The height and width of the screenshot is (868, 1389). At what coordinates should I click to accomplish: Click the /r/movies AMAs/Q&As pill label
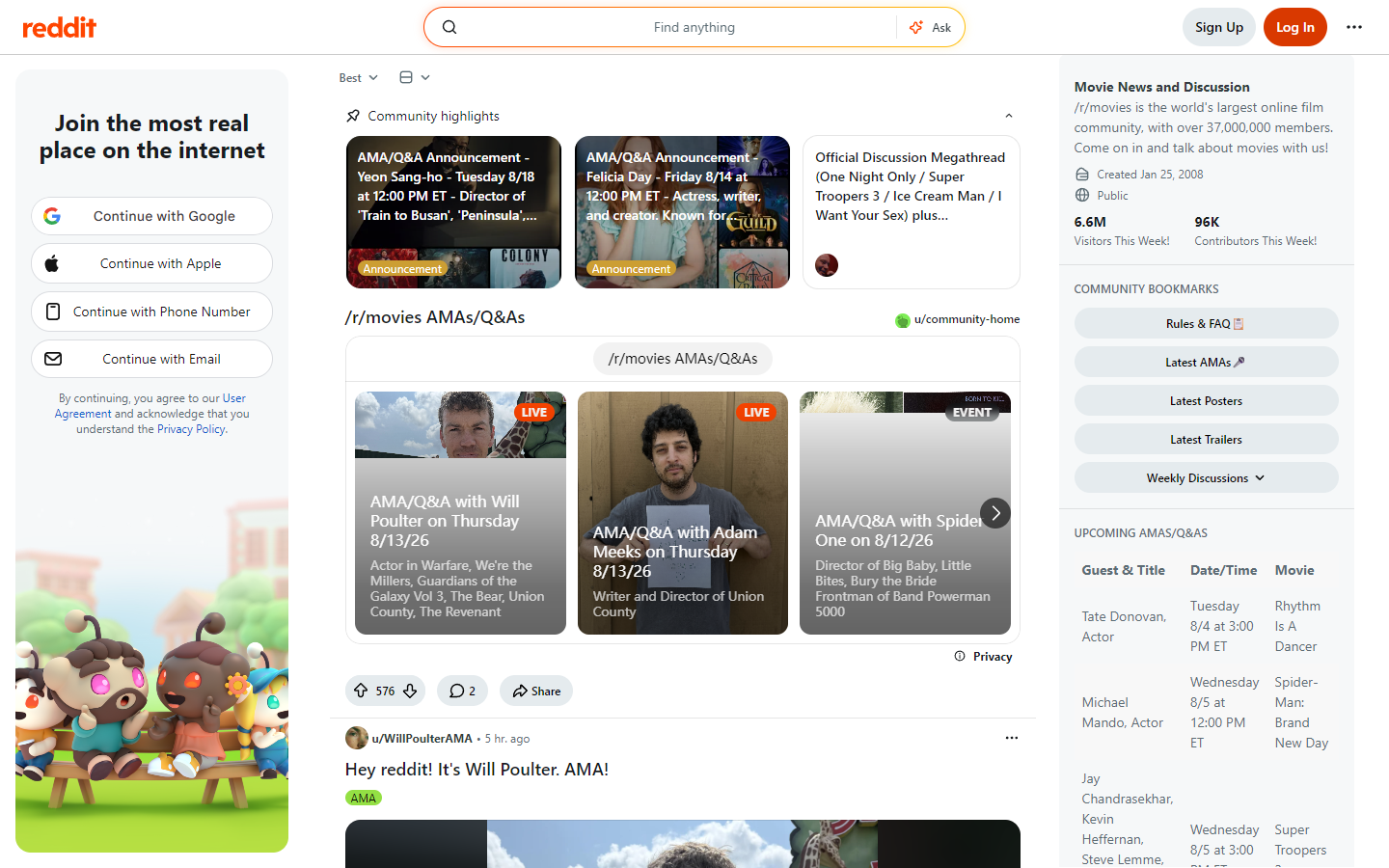coord(683,359)
